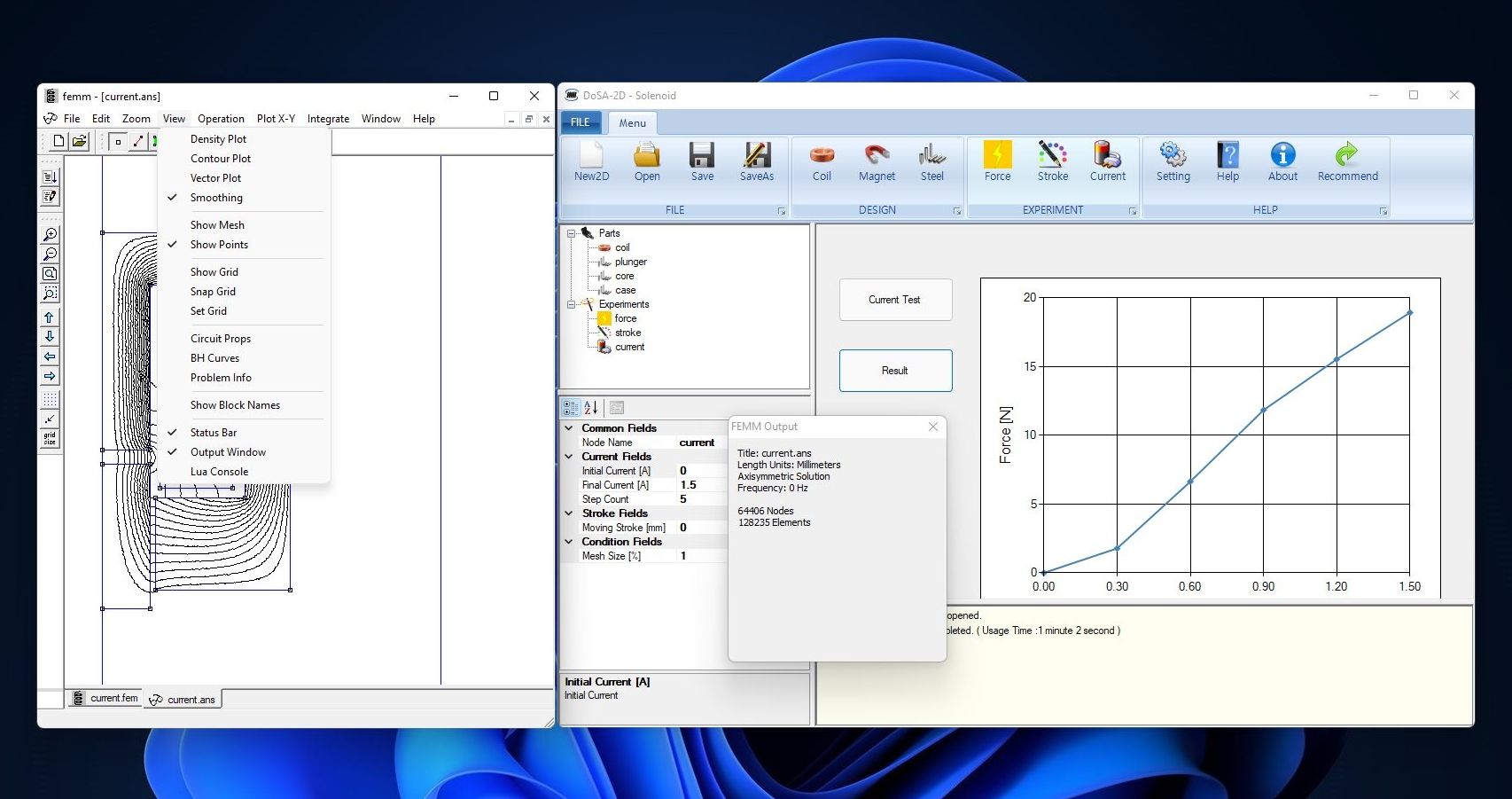Open Density Plot from View menu
This screenshot has height=799, width=1512.
[x=244, y=139]
